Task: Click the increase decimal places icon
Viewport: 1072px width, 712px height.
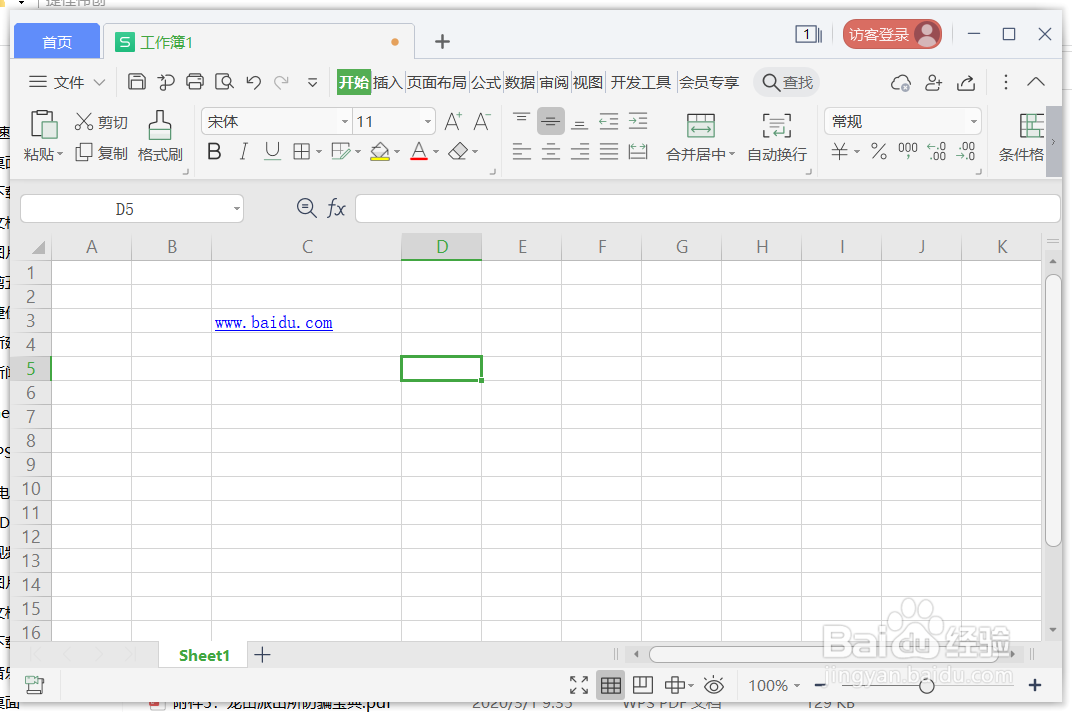Action: click(x=937, y=151)
